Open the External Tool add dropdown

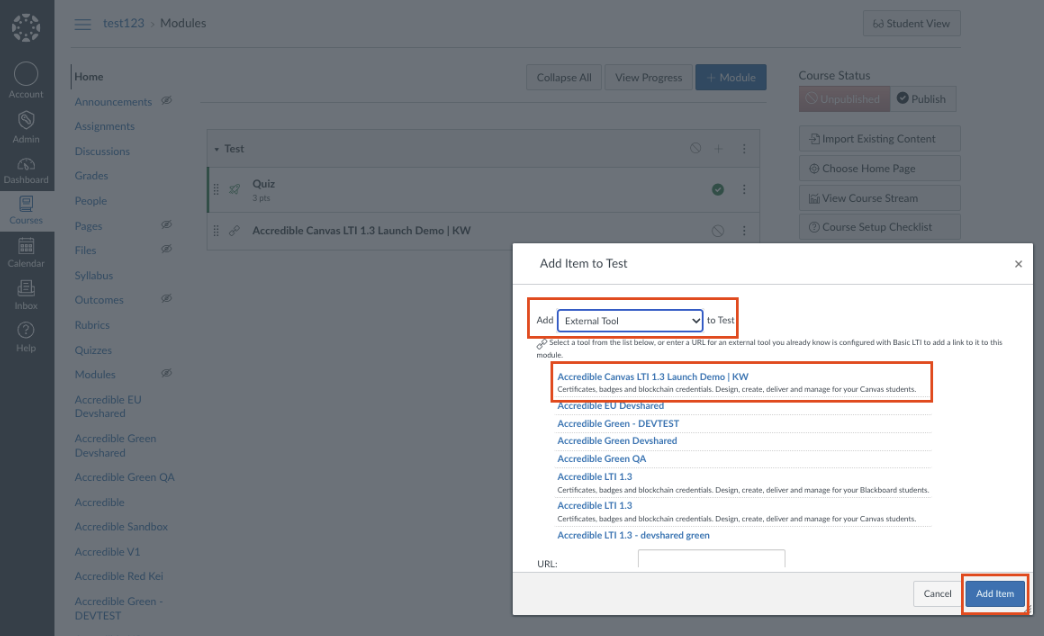(x=629, y=319)
